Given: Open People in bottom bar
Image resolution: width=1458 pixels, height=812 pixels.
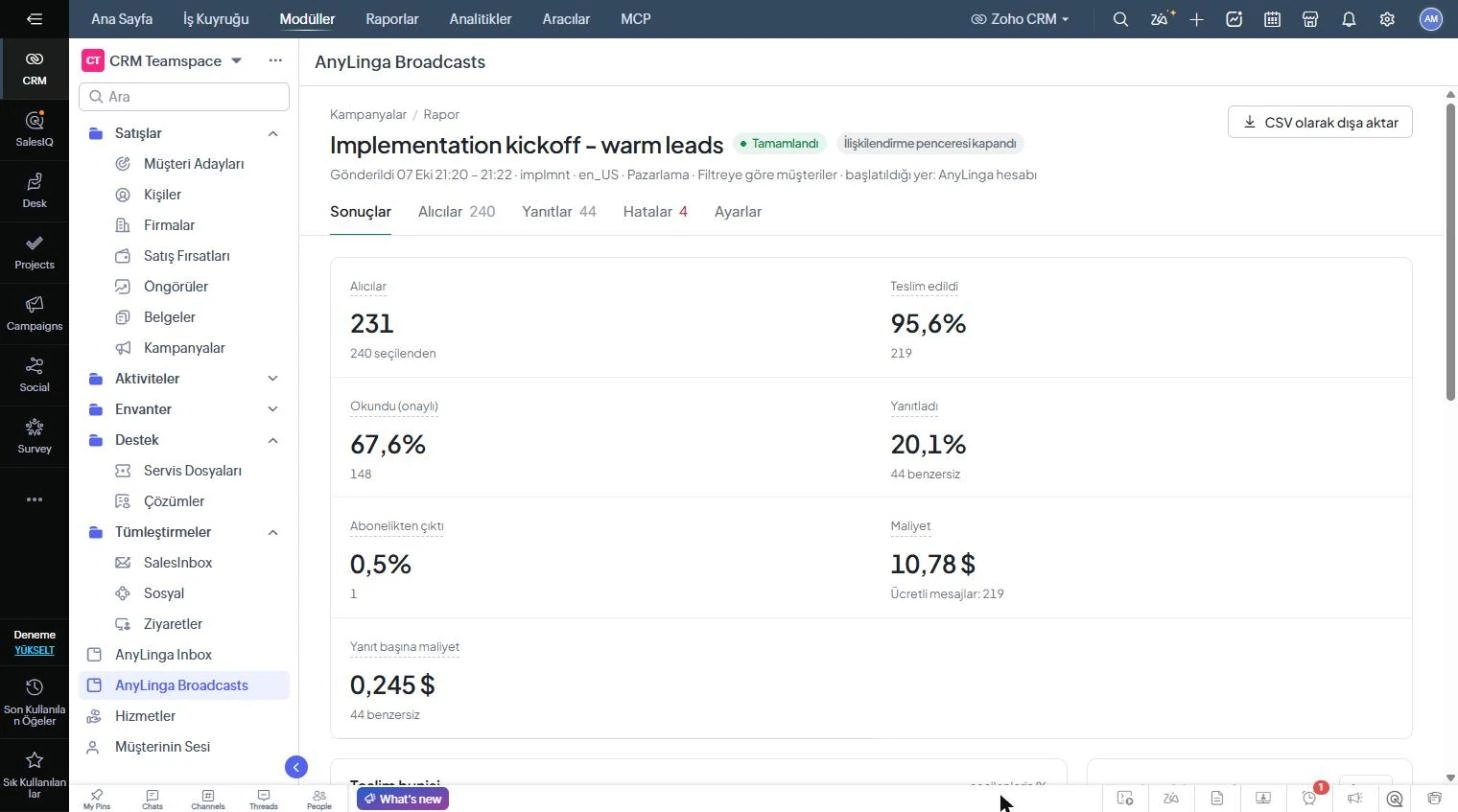Looking at the screenshot, I should tap(319, 799).
